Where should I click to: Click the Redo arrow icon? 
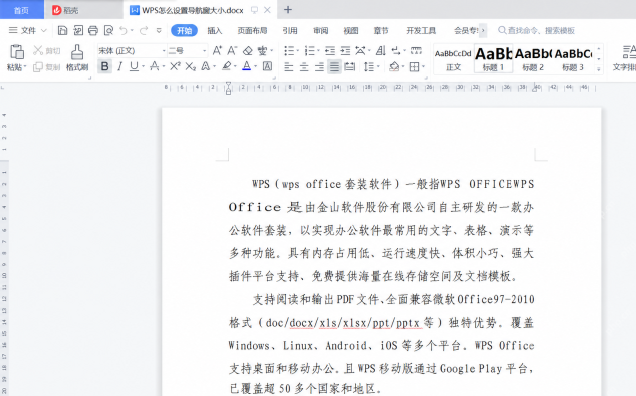pos(144,30)
